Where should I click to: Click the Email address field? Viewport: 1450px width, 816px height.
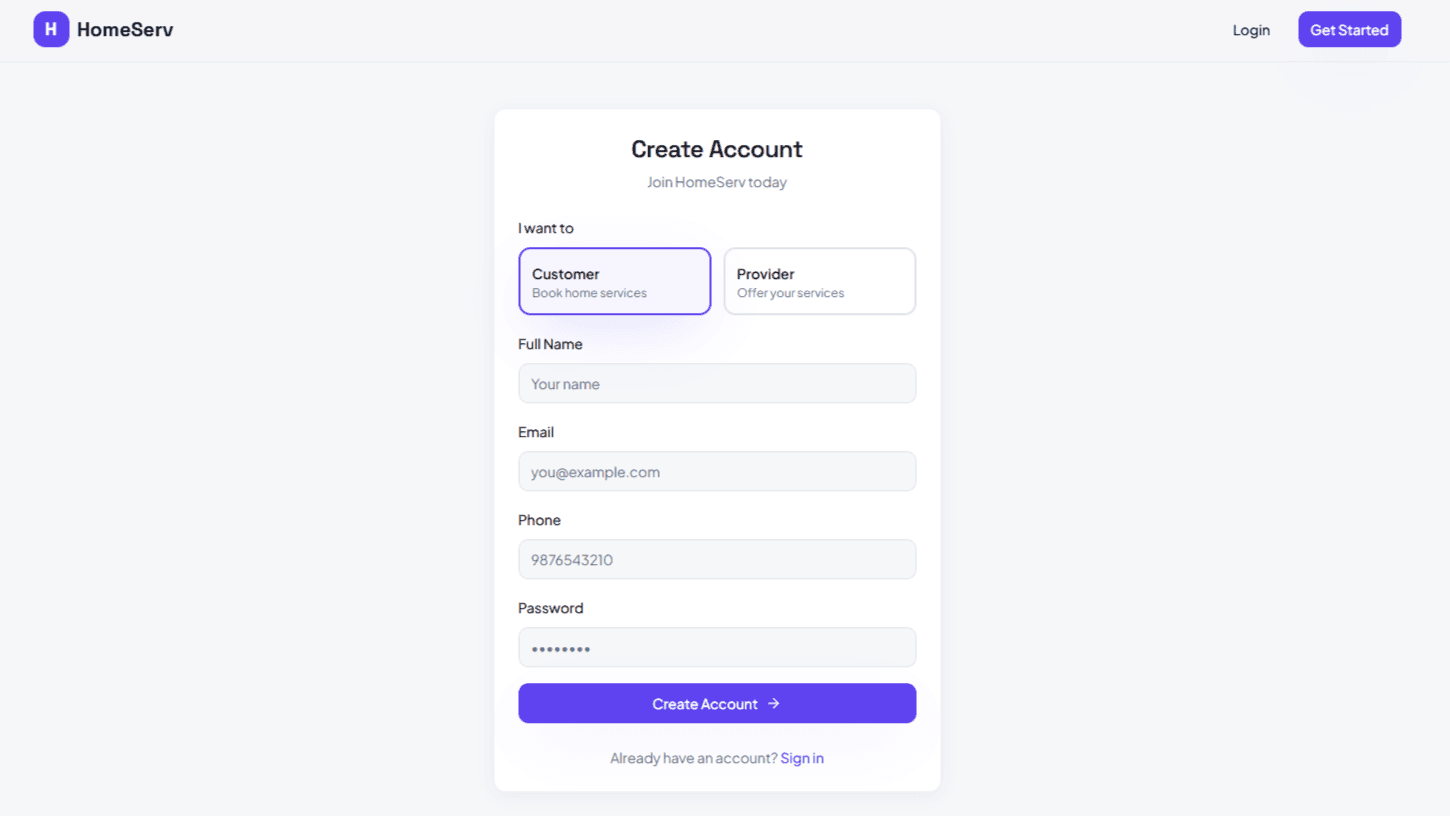tap(716, 471)
